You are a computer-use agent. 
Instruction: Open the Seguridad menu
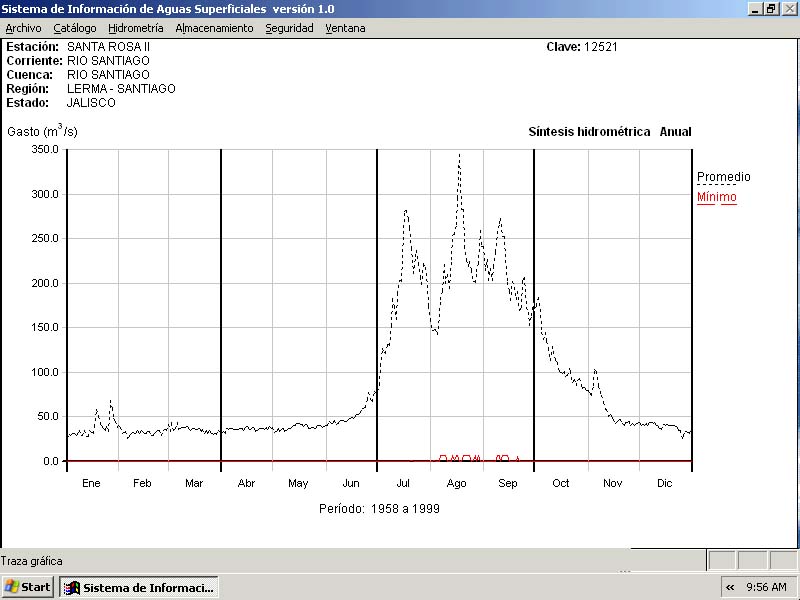click(x=289, y=28)
